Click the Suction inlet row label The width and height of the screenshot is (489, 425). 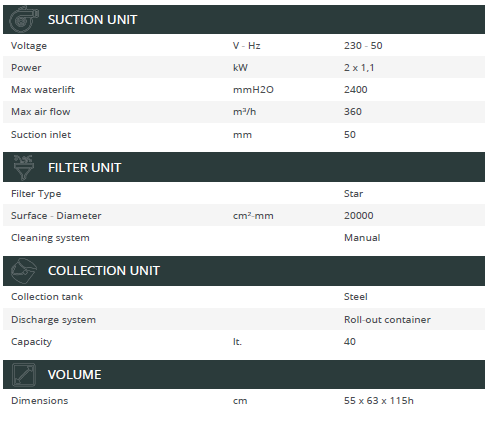click(41, 135)
